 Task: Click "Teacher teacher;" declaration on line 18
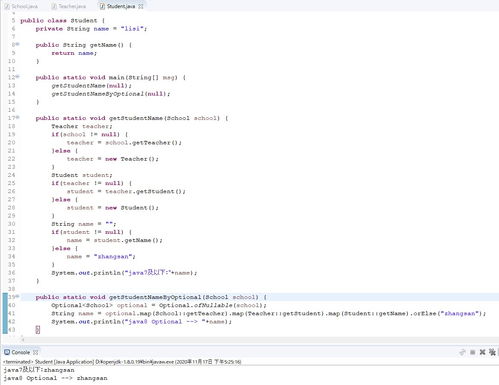(x=82, y=126)
